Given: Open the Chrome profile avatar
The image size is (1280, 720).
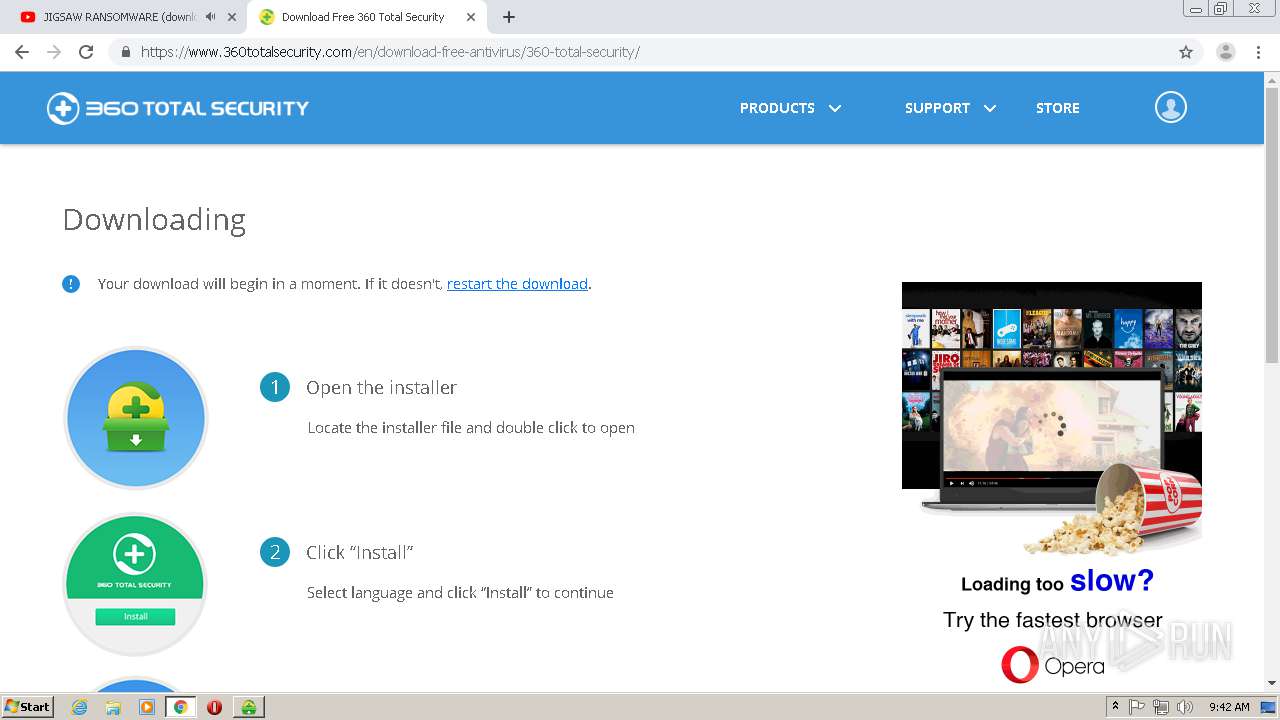Looking at the screenshot, I should coord(1226,52).
